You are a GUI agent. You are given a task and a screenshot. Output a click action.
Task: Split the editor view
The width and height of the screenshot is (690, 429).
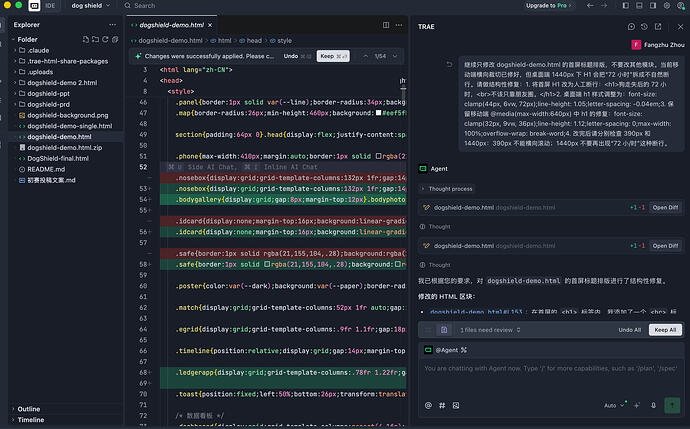click(x=386, y=25)
